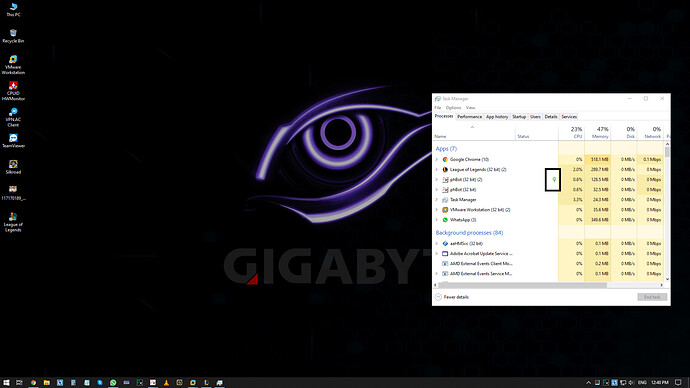Launch TeamViewer from the desktop
This screenshot has width=690, height=388.
pyautogui.click(x=13, y=141)
